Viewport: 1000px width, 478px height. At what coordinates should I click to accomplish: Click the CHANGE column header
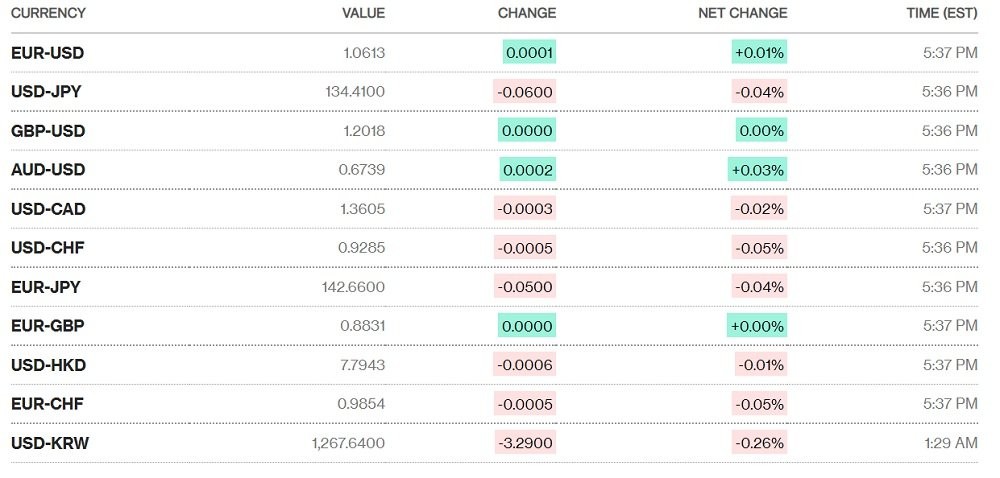click(527, 13)
